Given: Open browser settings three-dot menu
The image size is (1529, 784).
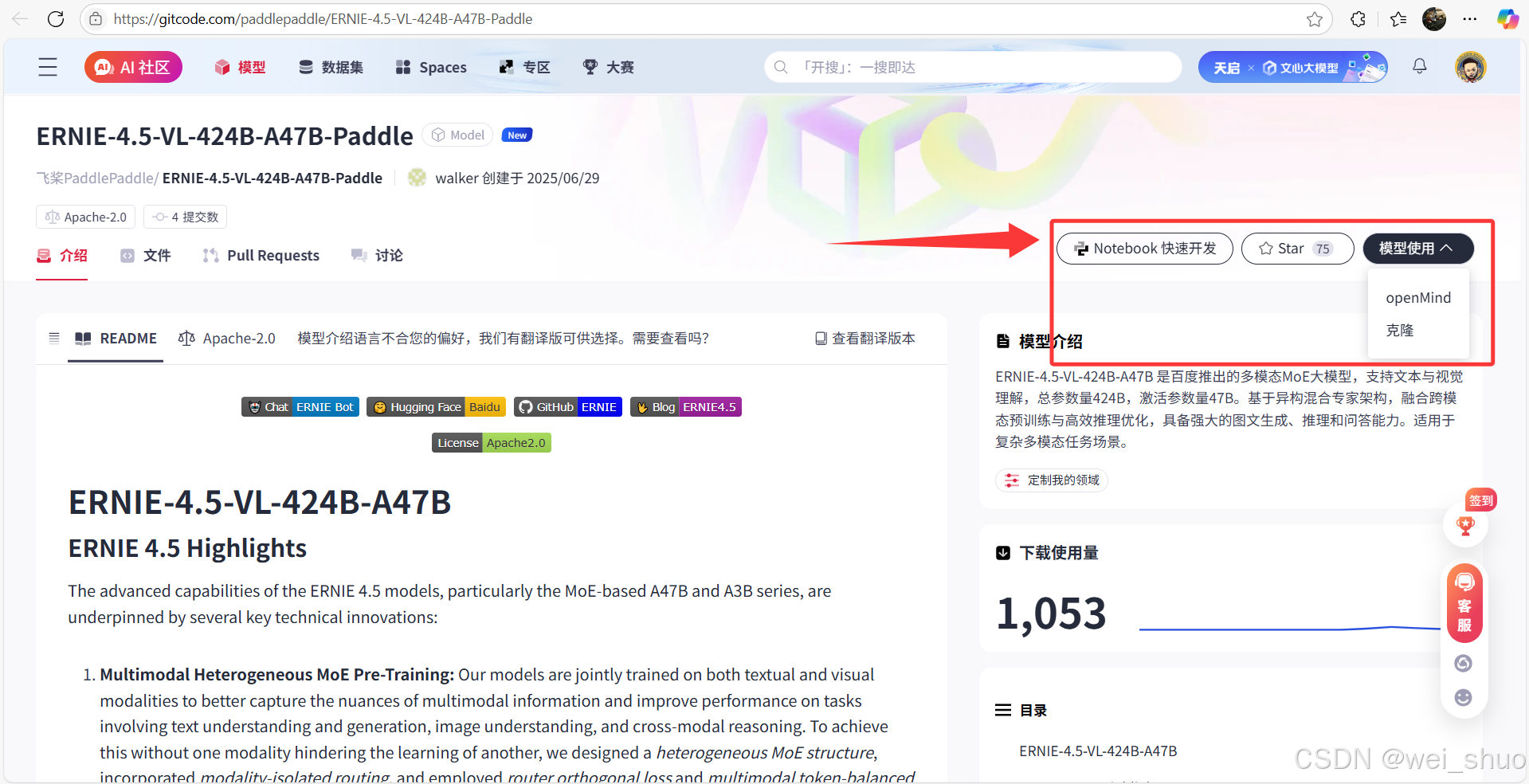Looking at the screenshot, I should click(1470, 19).
